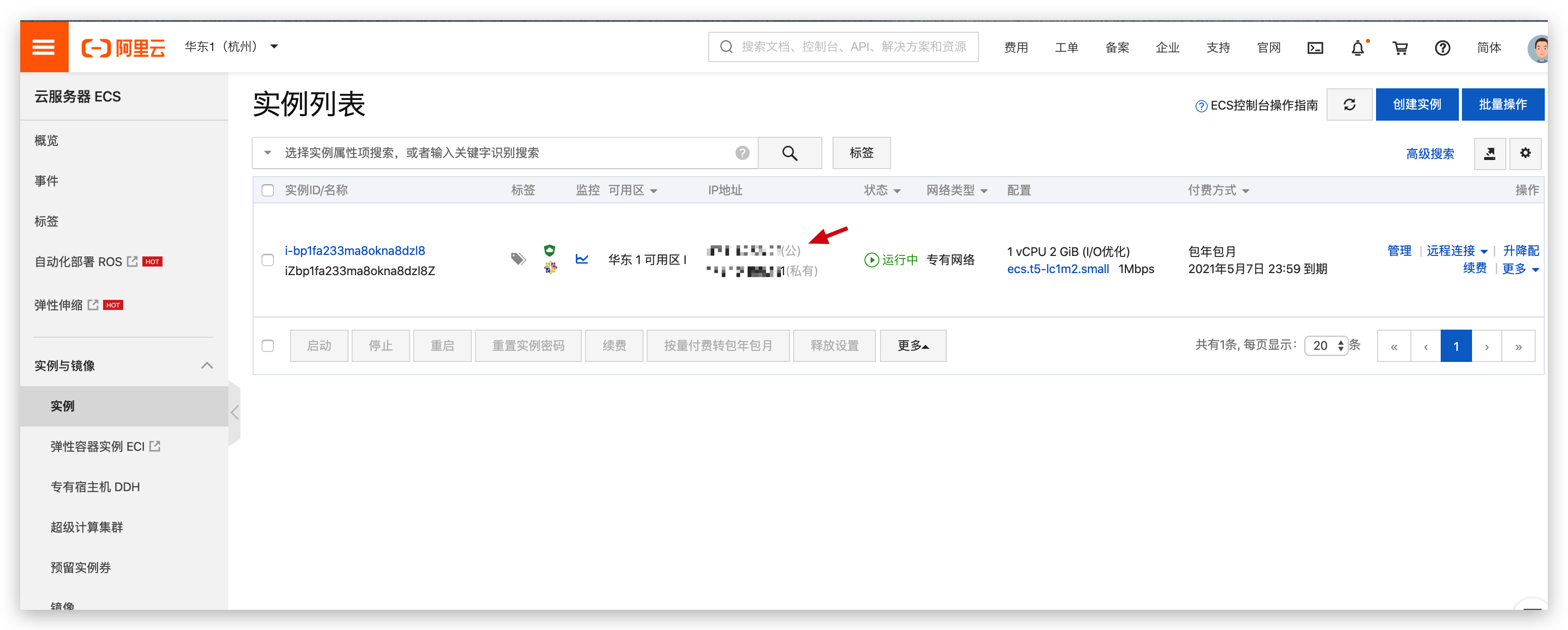Click the 升降配 link
1568x630 pixels.
1521,250
